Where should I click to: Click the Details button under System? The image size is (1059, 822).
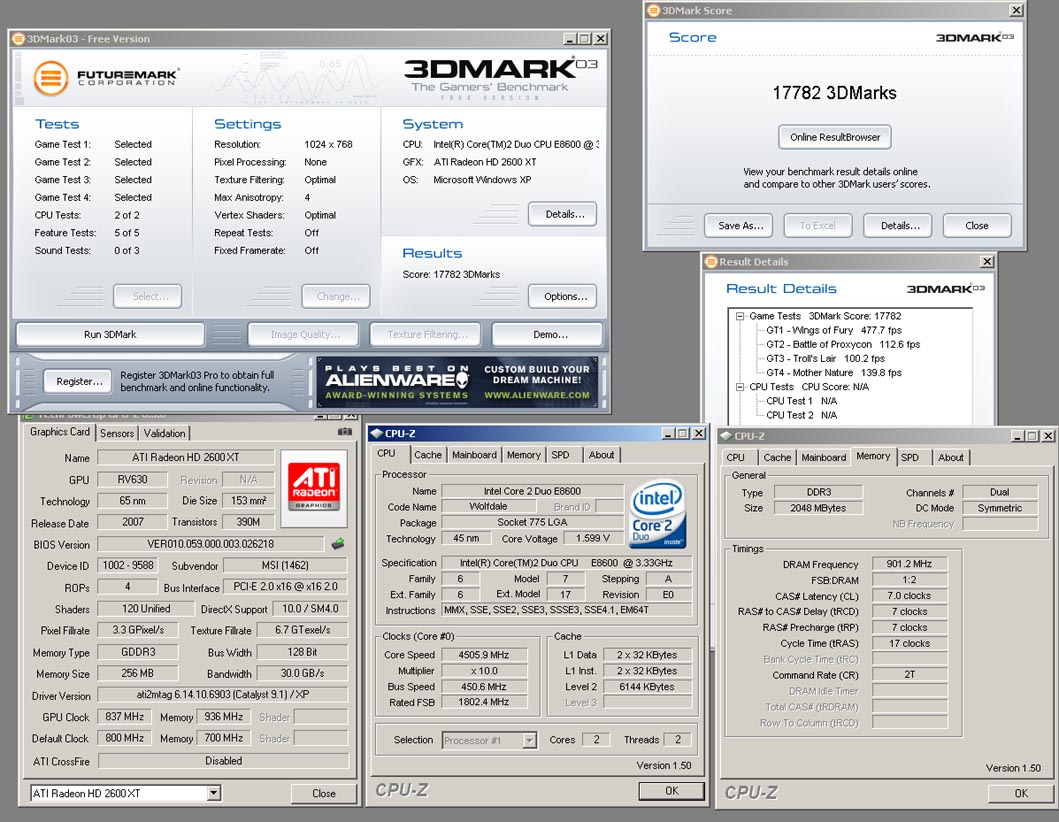click(x=562, y=214)
